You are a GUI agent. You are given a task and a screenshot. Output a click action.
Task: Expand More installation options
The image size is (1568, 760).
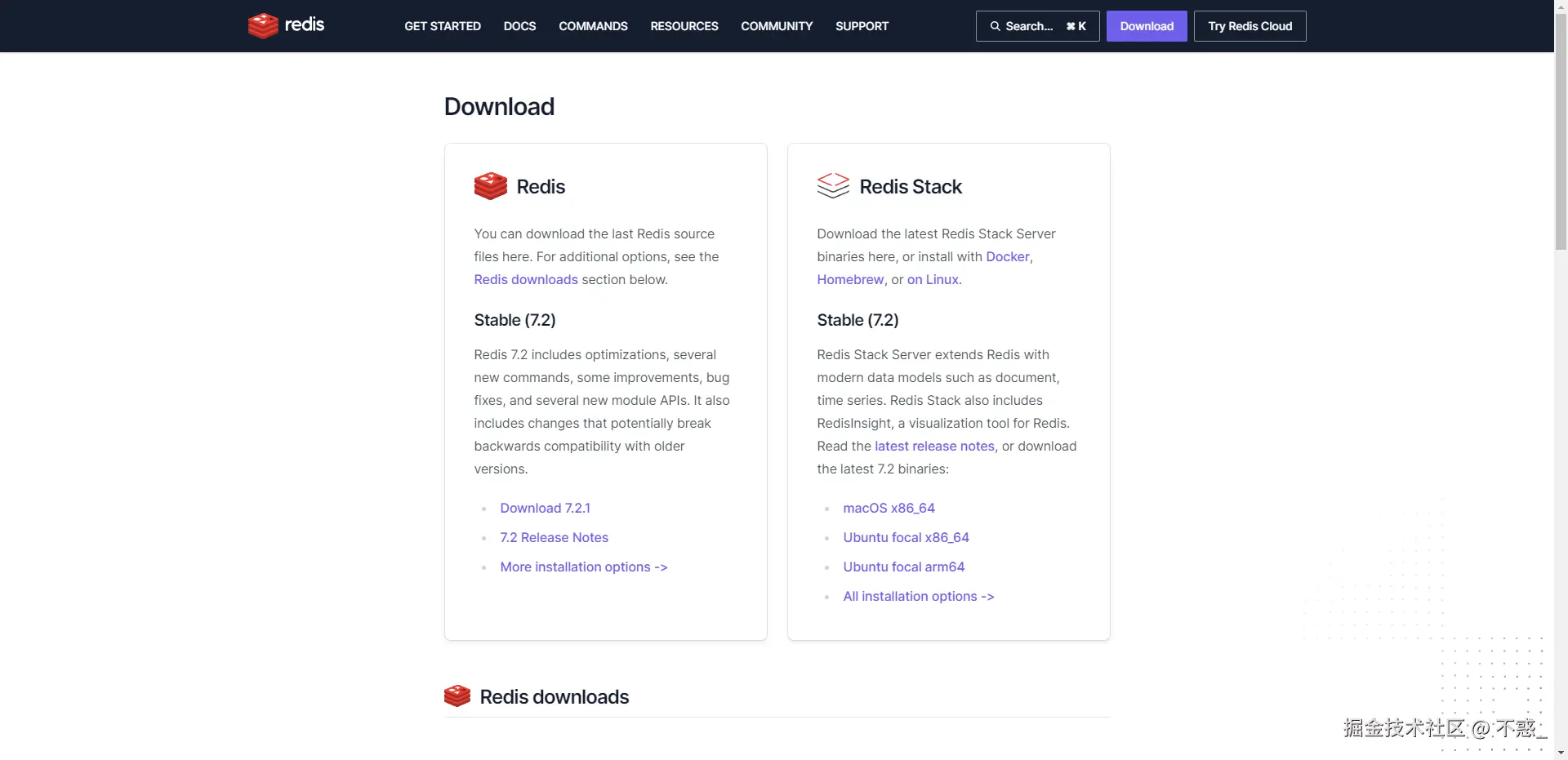point(583,567)
